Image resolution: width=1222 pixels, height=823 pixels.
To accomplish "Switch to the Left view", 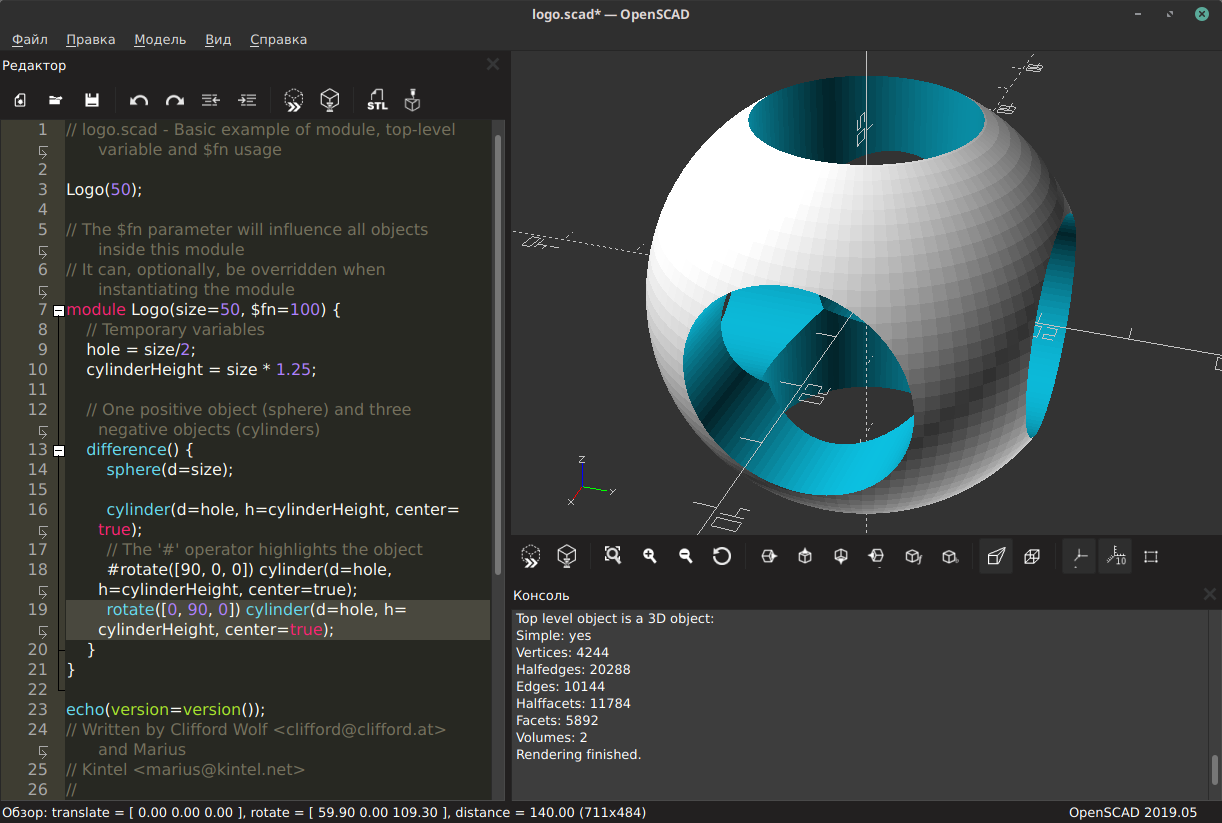I will 877,556.
